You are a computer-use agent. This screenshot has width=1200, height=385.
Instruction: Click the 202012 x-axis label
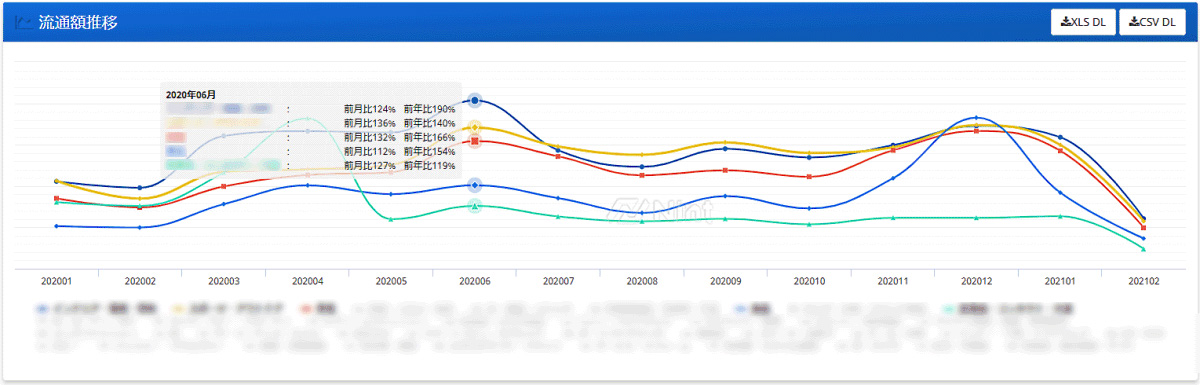click(976, 282)
